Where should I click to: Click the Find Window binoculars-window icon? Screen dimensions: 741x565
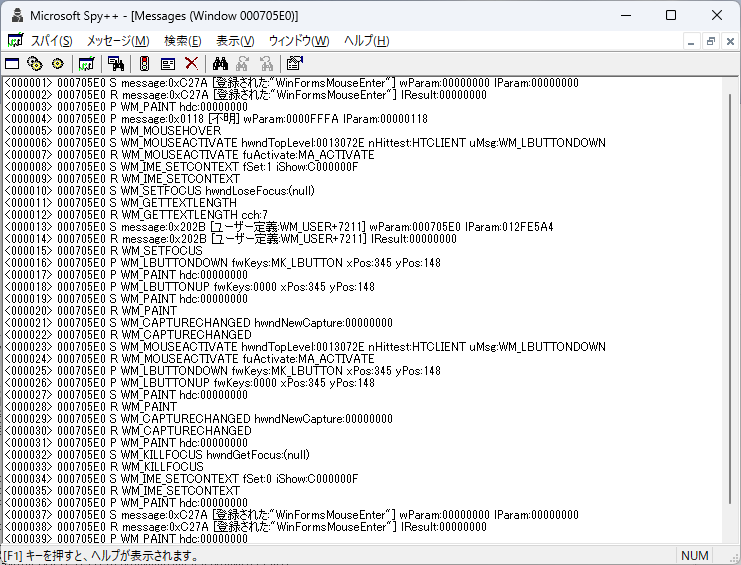point(115,63)
